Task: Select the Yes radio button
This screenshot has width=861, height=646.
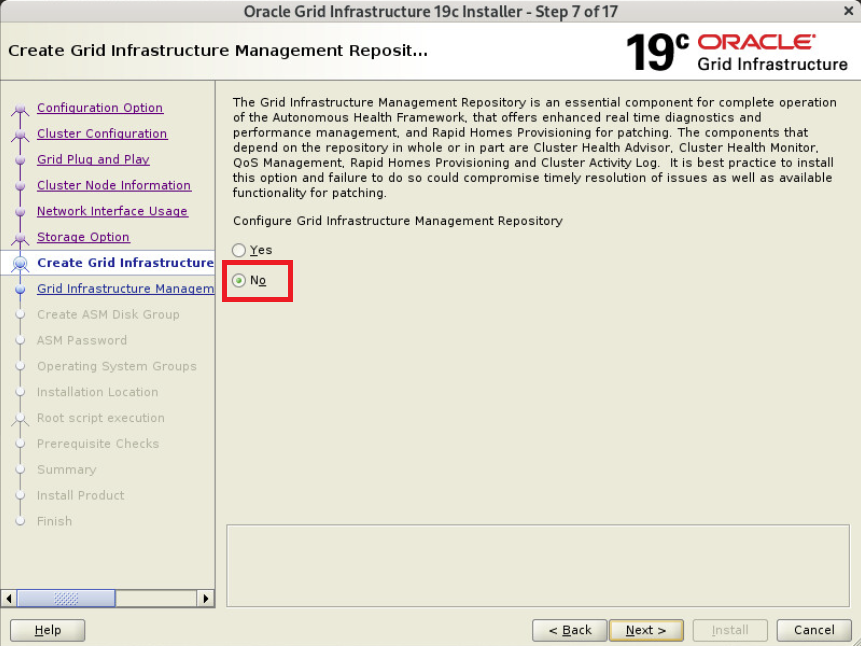Action: 238,250
